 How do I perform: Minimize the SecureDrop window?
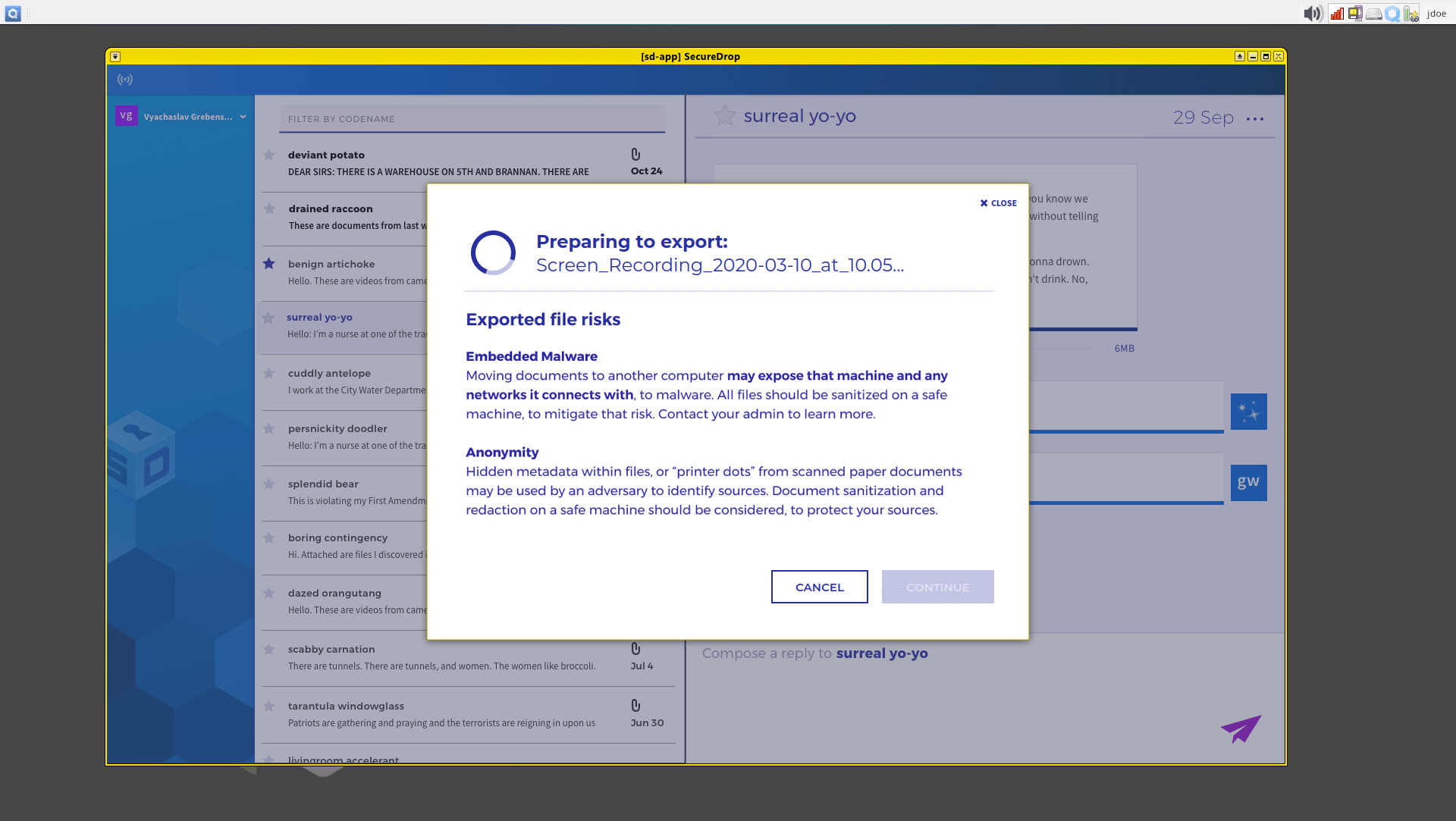pos(1253,56)
